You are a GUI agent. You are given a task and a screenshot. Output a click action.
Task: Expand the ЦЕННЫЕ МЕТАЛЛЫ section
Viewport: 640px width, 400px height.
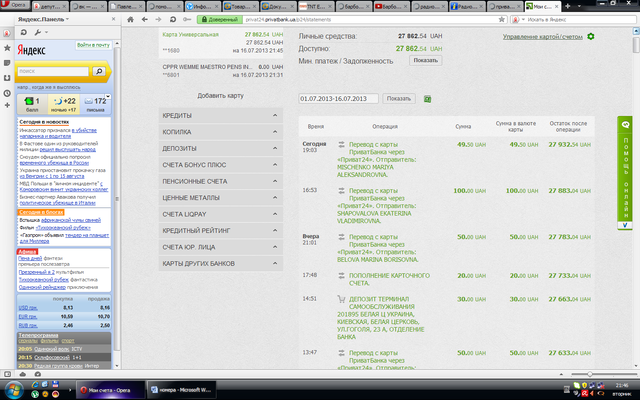220,198
